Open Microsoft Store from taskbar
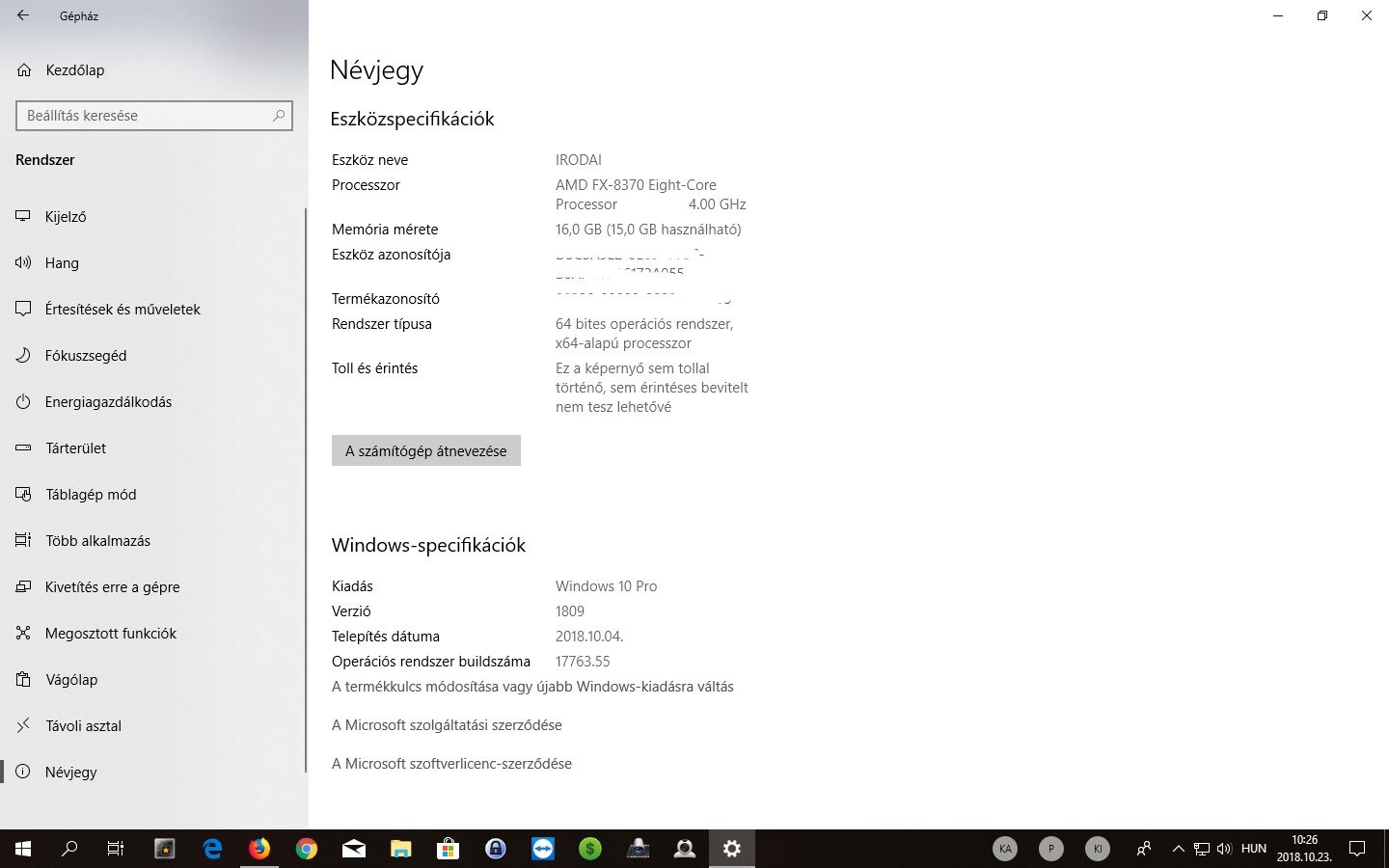 click(x=449, y=849)
